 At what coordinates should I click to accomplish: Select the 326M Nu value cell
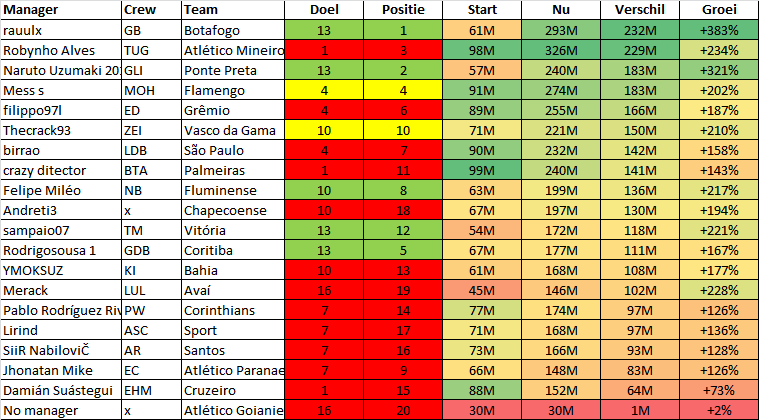point(561,51)
